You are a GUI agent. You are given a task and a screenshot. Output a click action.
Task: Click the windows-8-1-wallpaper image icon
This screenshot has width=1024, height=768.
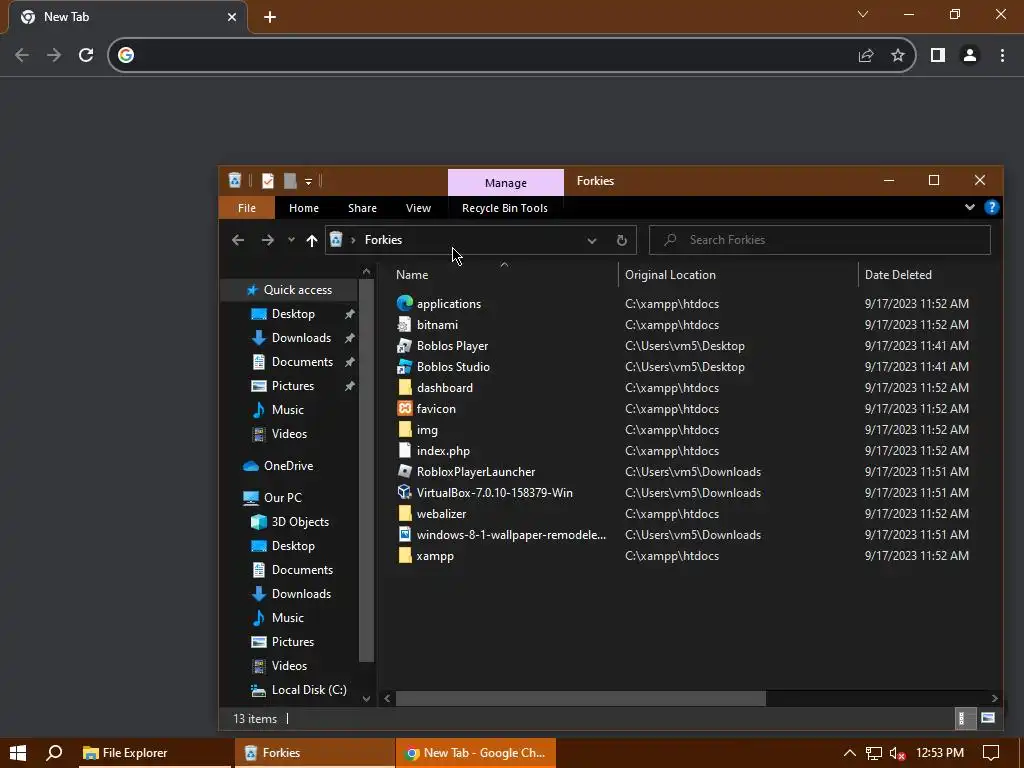(405, 534)
